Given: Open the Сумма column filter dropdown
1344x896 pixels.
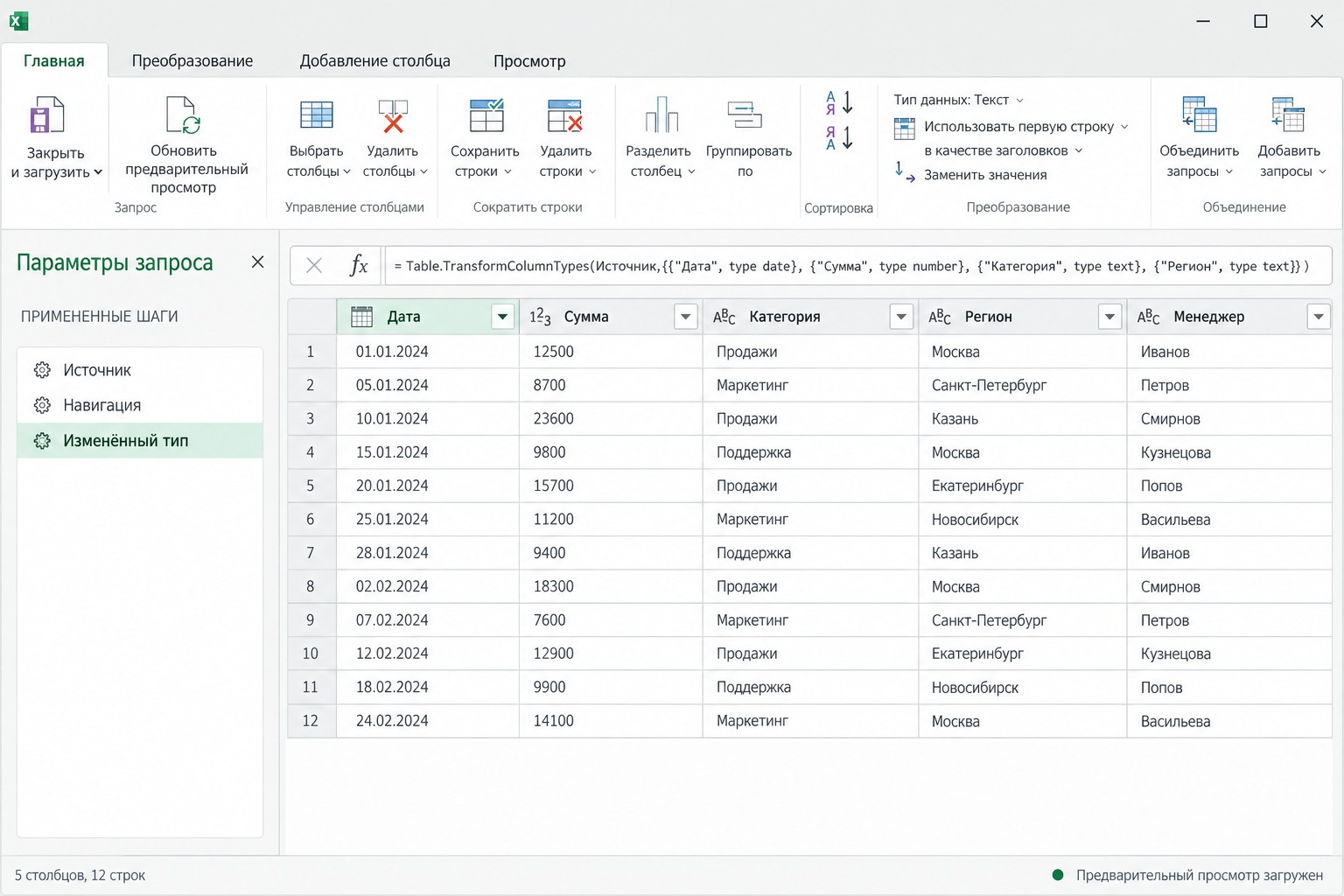Looking at the screenshot, I should (686, 317).
